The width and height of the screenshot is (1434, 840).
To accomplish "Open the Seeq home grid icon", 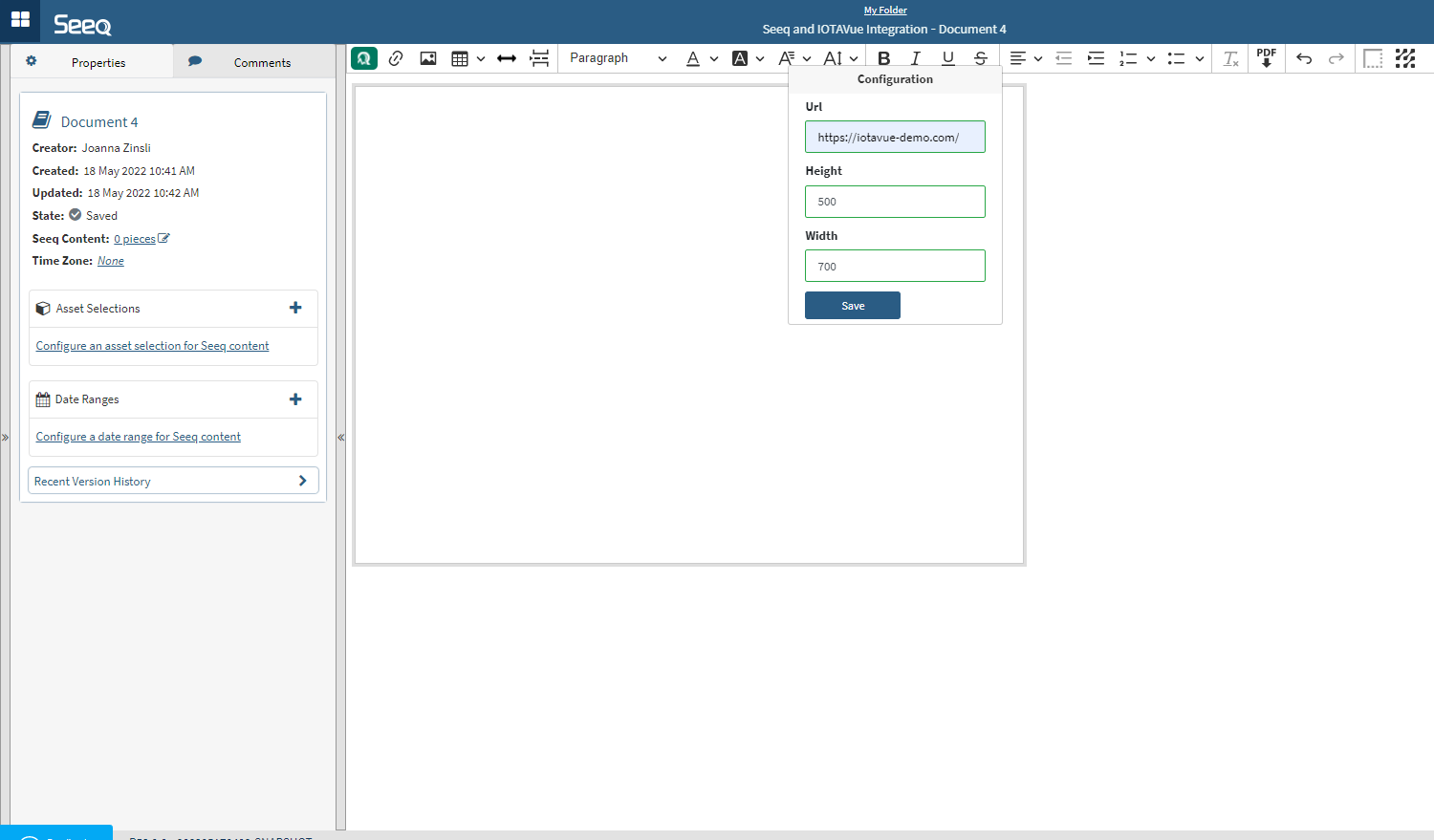I will (20, 20).
